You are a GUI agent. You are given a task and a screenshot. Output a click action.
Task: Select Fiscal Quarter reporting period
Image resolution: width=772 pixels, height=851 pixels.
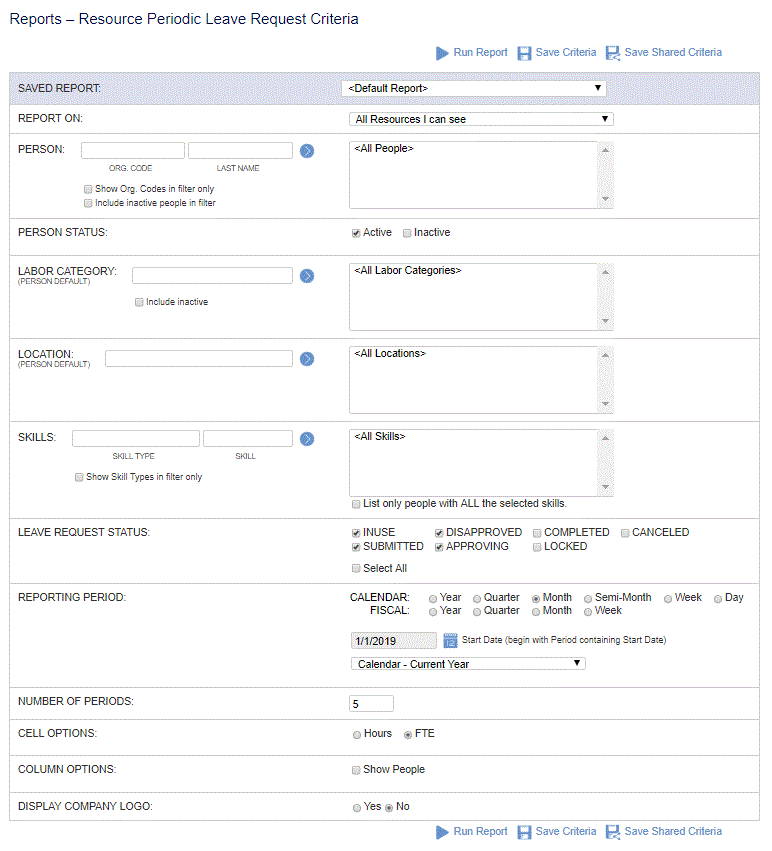point(477,612)
